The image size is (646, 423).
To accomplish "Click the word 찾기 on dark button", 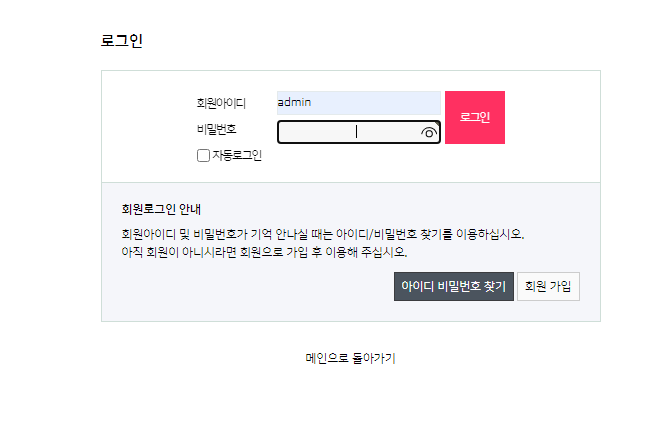I will 495,286.
